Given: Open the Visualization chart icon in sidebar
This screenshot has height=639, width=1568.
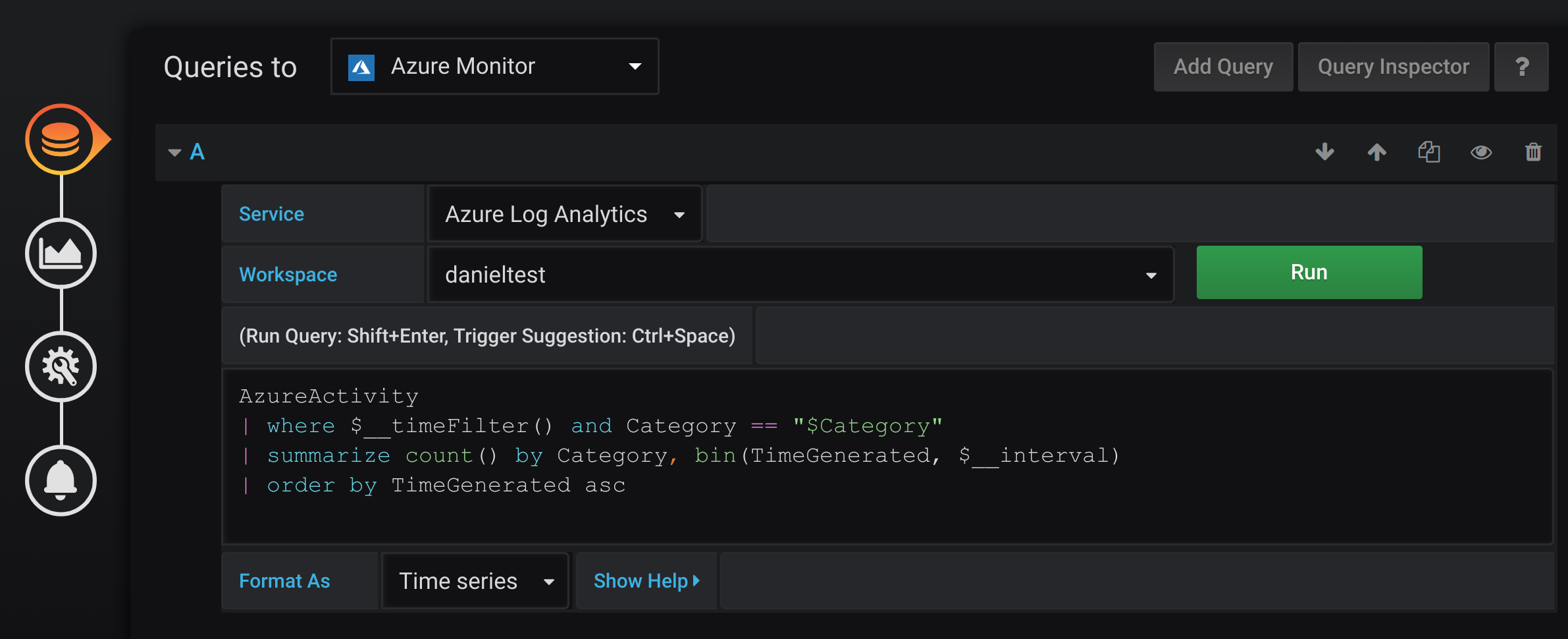Looking at the screenshot, I should (61, 253).
